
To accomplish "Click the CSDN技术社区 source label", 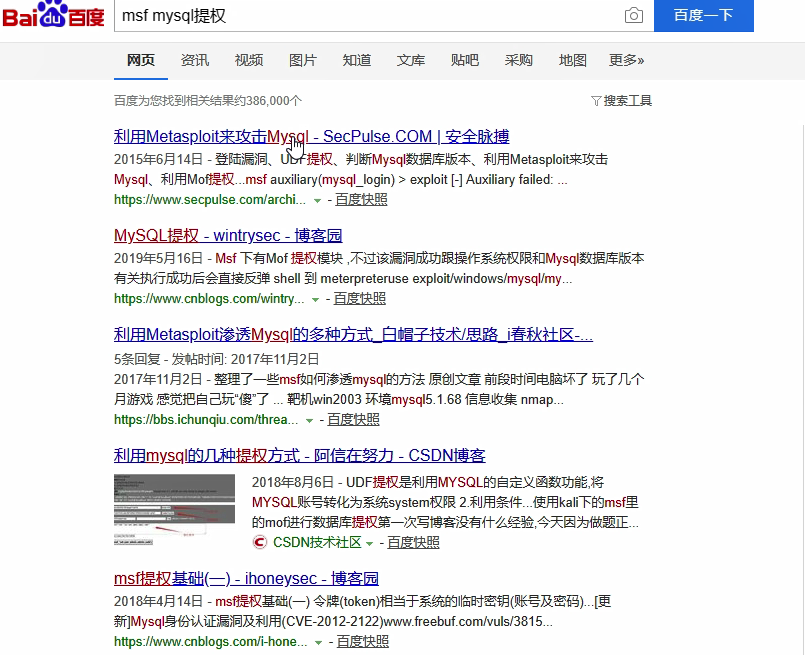I will 317,543.
